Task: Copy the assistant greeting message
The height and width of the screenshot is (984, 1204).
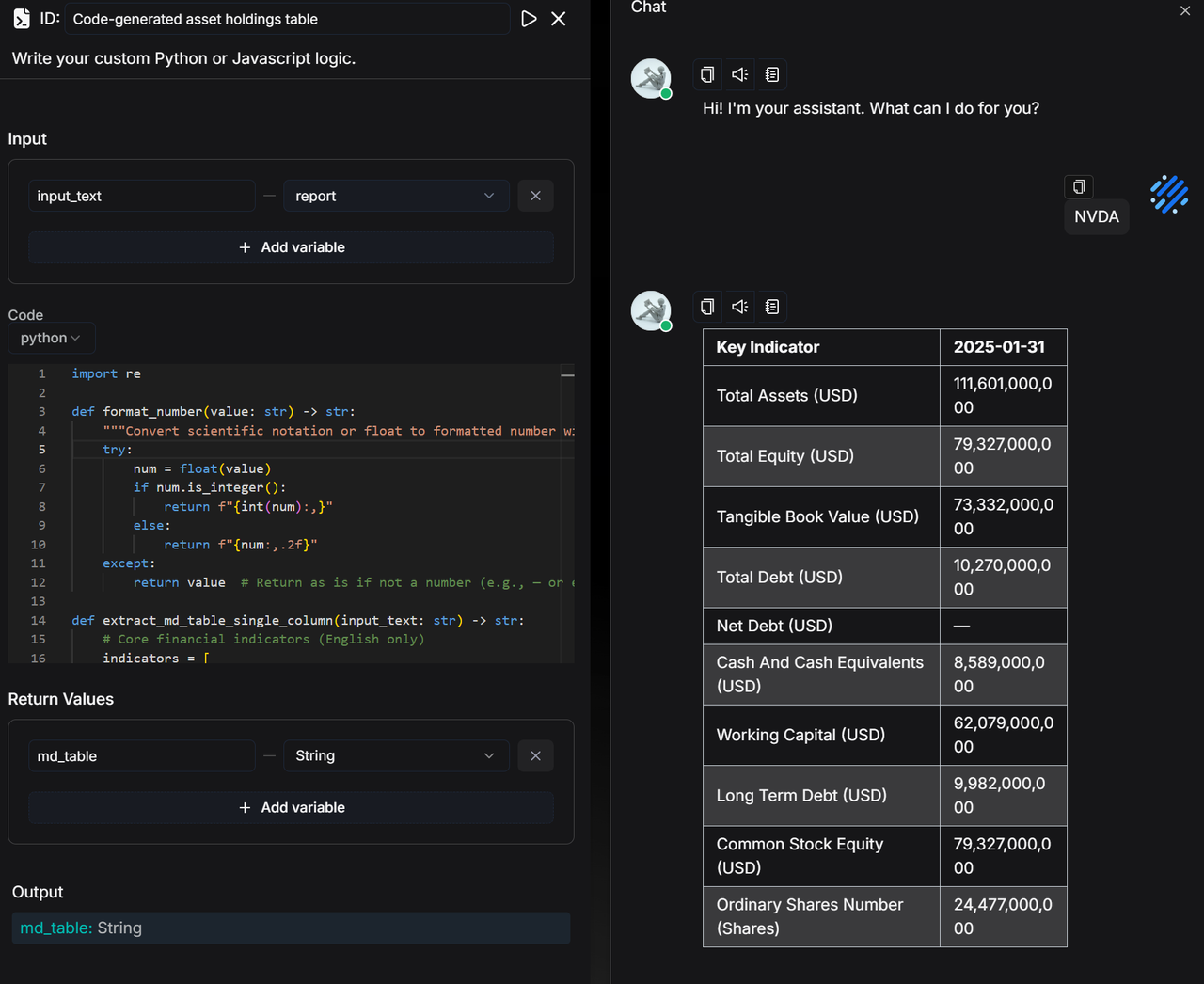Action: pyautogui.click(x=708, y=74)
